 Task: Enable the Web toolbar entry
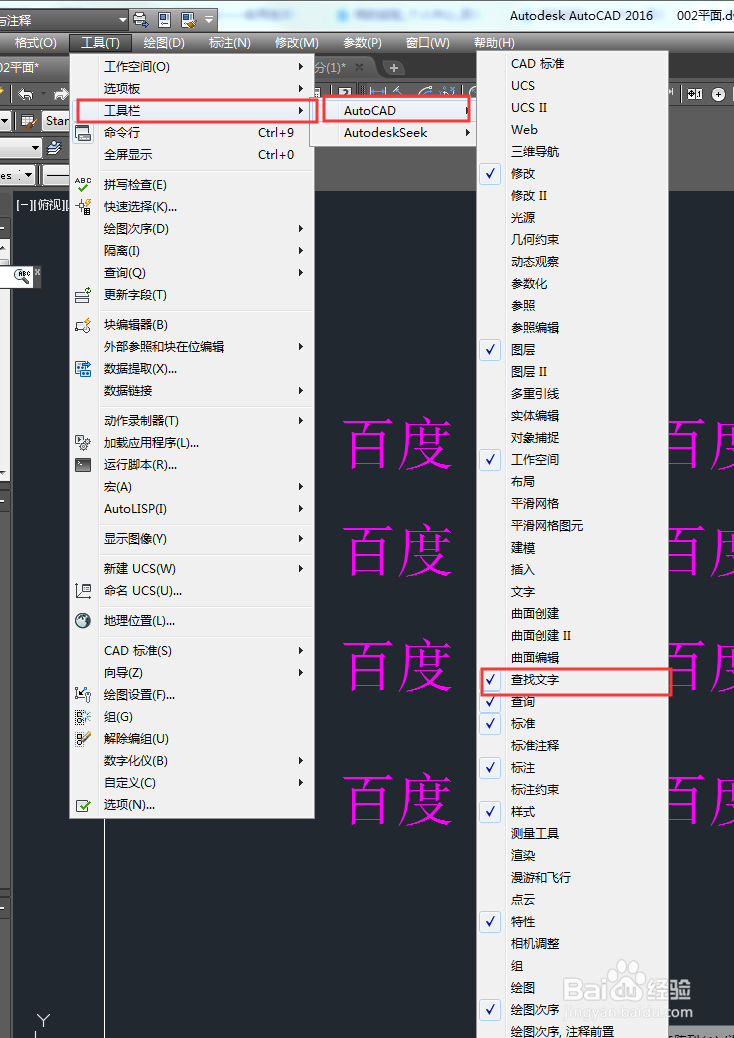click(x=573, y=130)
